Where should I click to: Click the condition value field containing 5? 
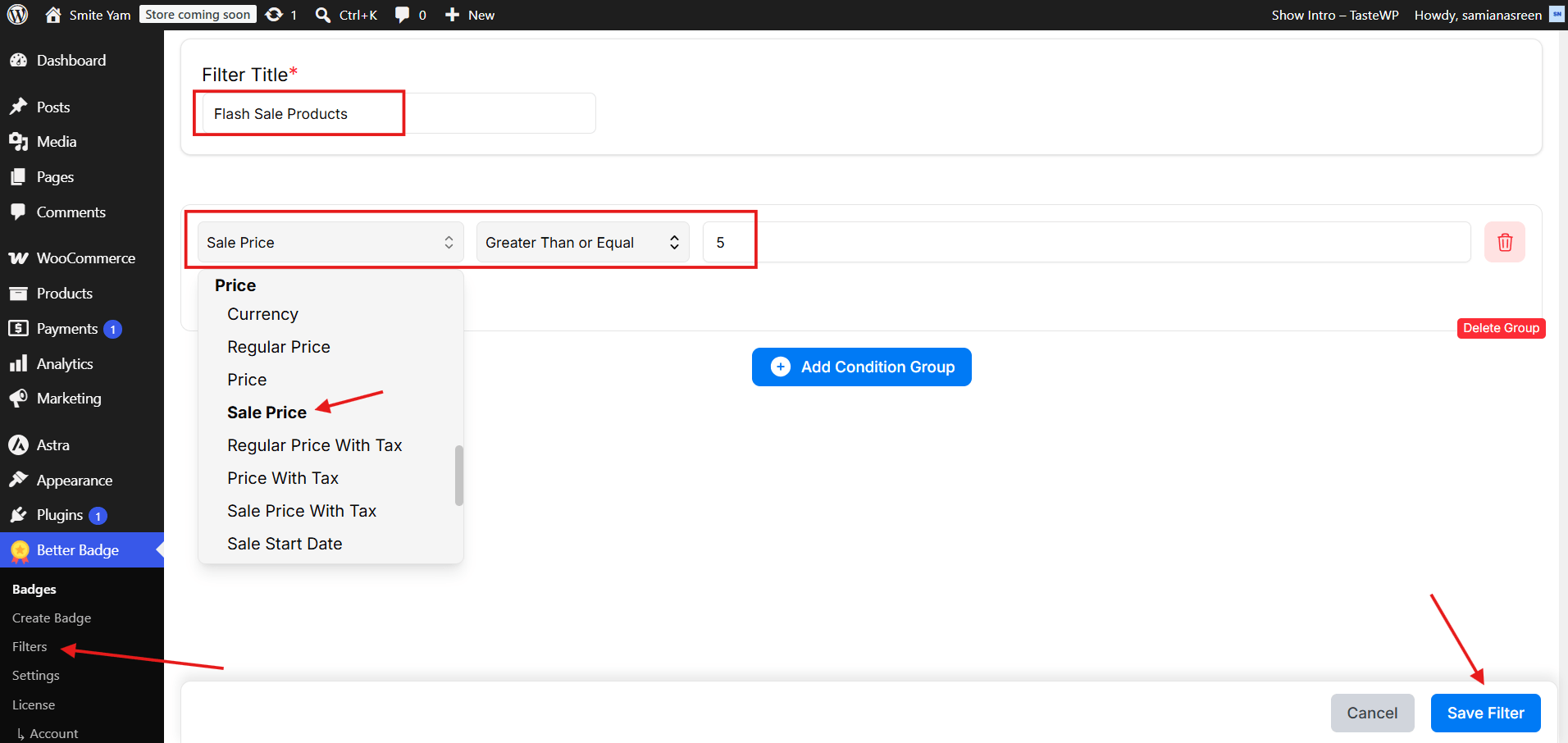tap(1087, 242)
